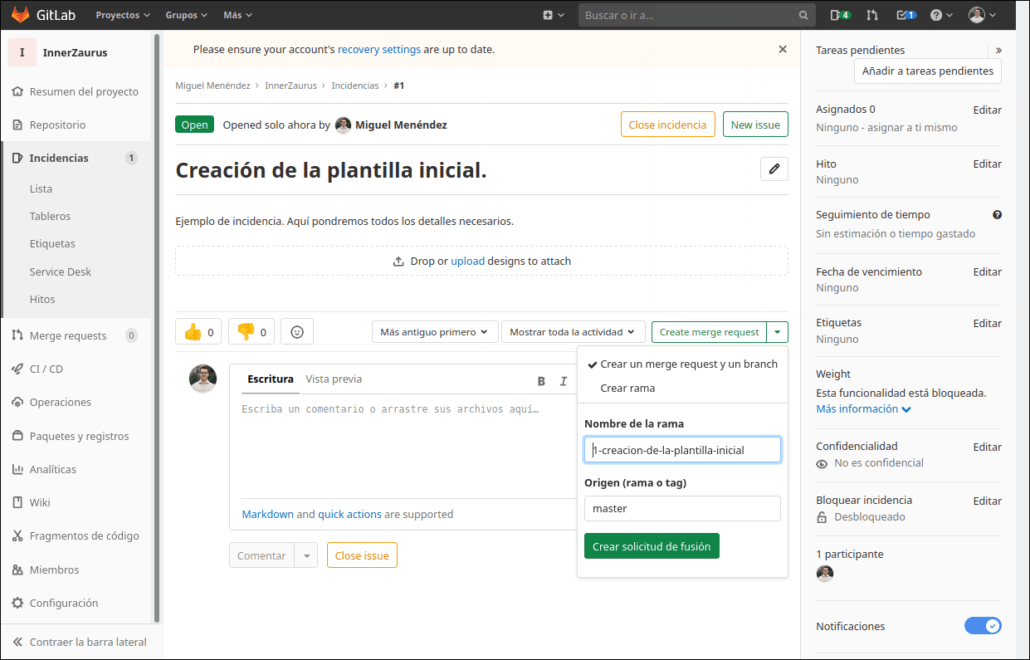
Task: Open Resumen del proyecto in sidebar
Action: click(x=76, y=91)
